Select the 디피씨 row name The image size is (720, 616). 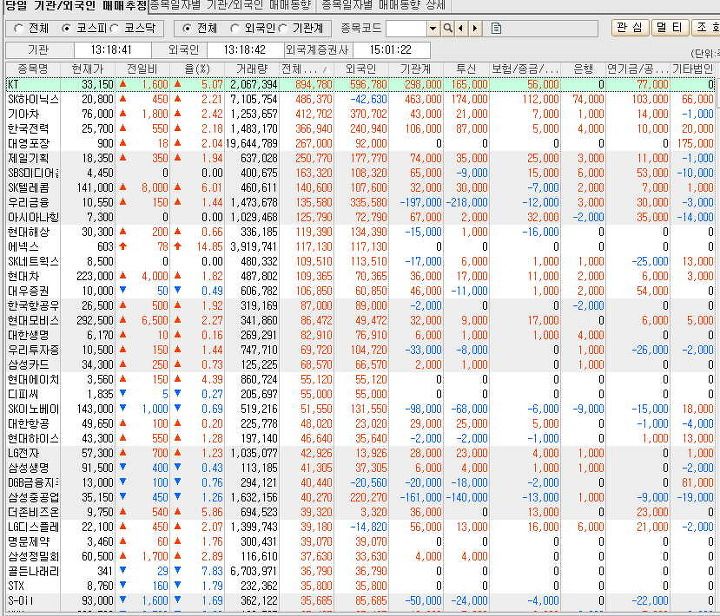pyautogui.click(x=23, y=394)
